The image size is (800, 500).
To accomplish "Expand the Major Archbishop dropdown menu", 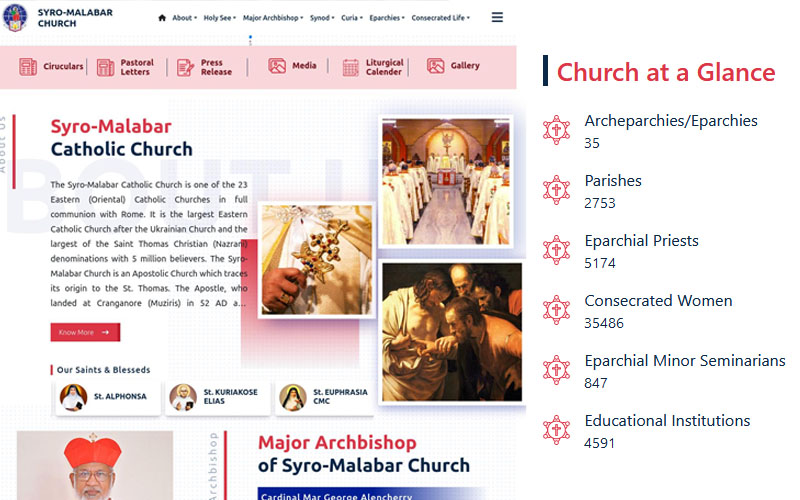I will (x=273, y=18).
